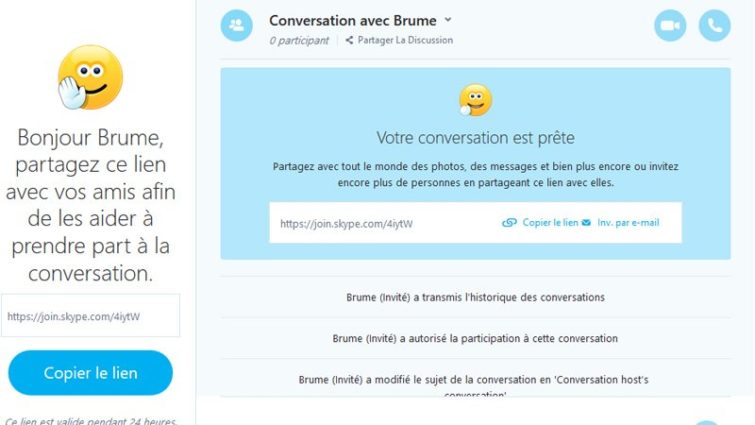Click 'Copier le lien' text in the banner
Image resolution: width=755 pixels, height=425 pixels.
(x=550, y=223)
